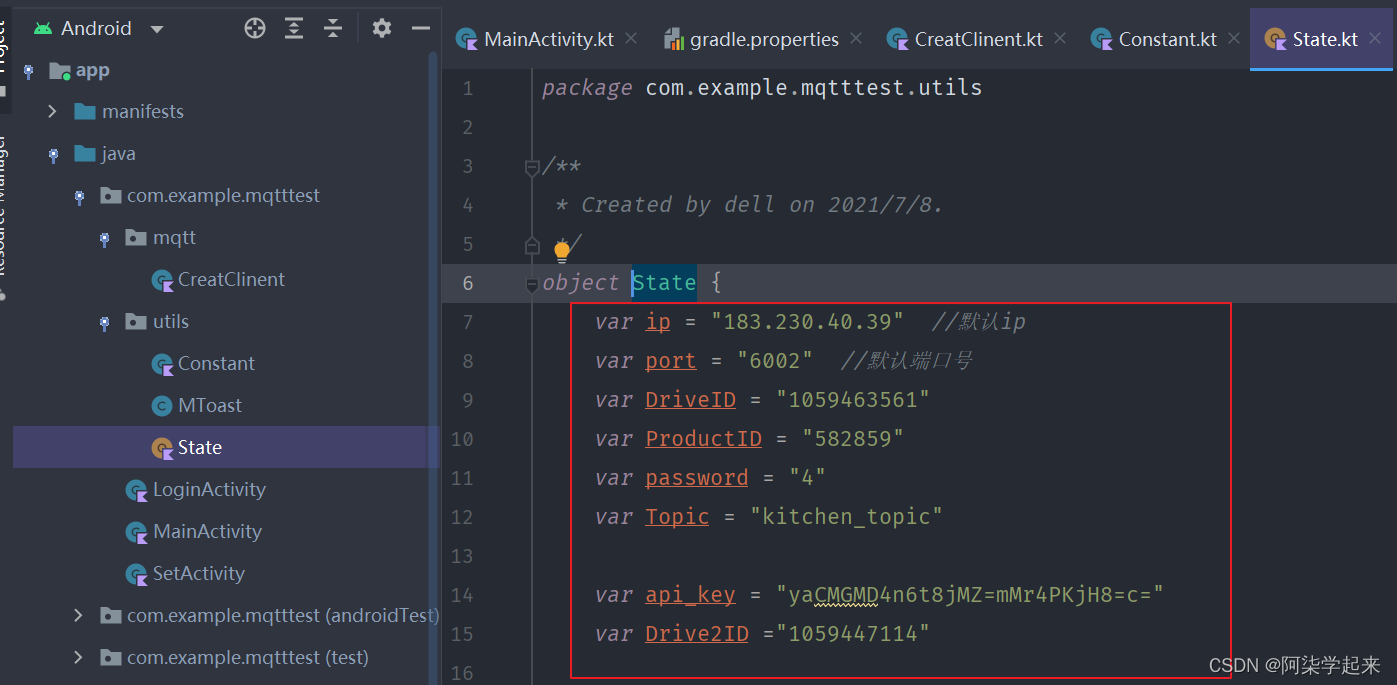Click the Kotlin icon beside Constant

[x=162, y=364]
